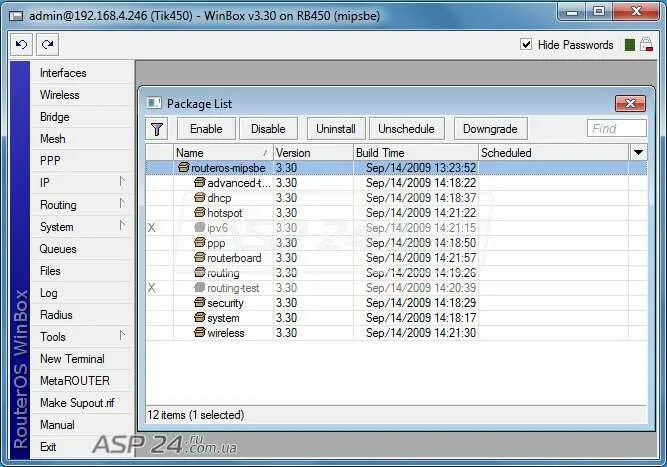
Task: Click into the Find search field
Action: (616, 128)
